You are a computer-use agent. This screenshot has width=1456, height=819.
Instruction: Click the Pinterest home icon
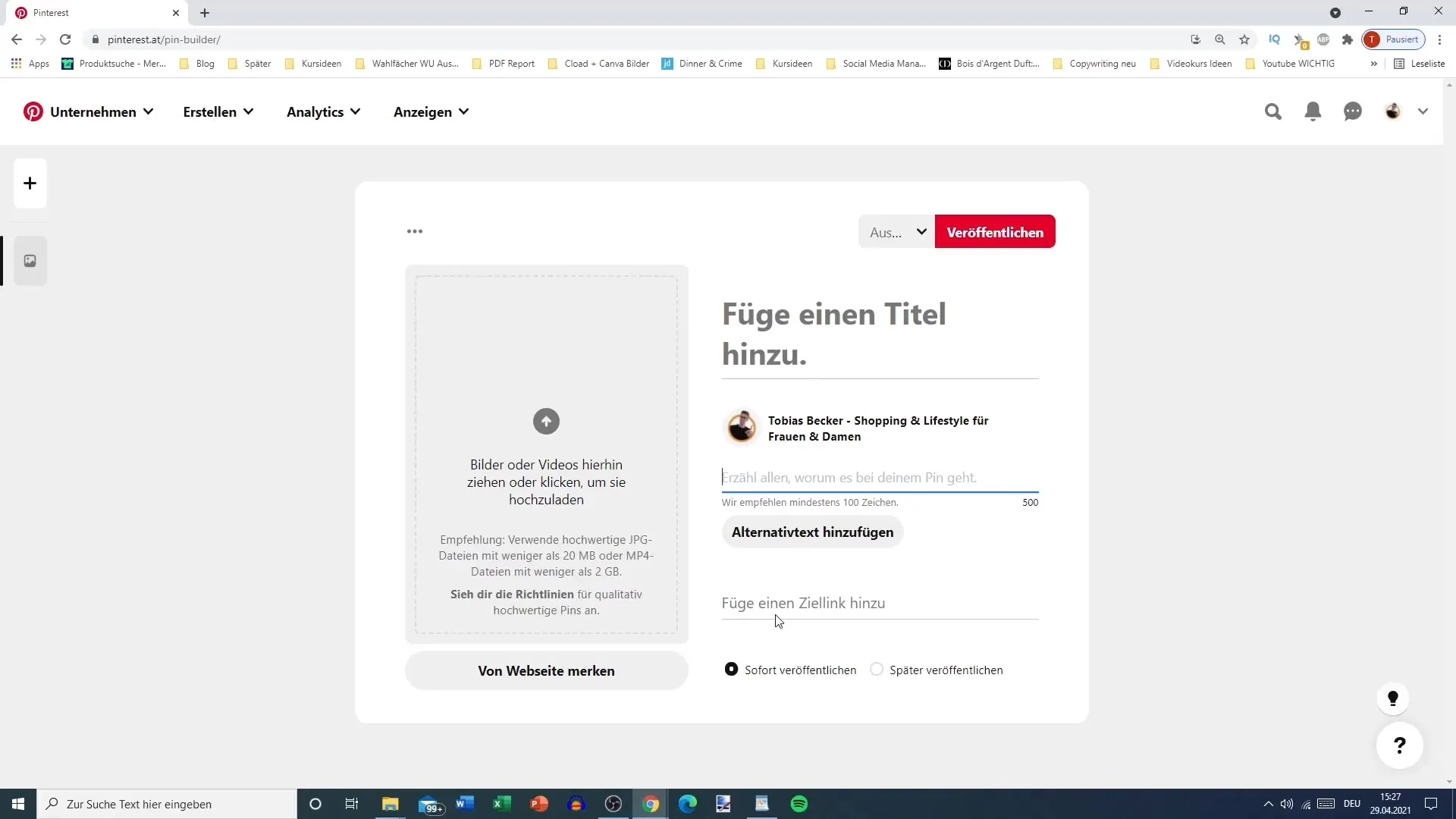pyautogui.click(x=32, y=112)
